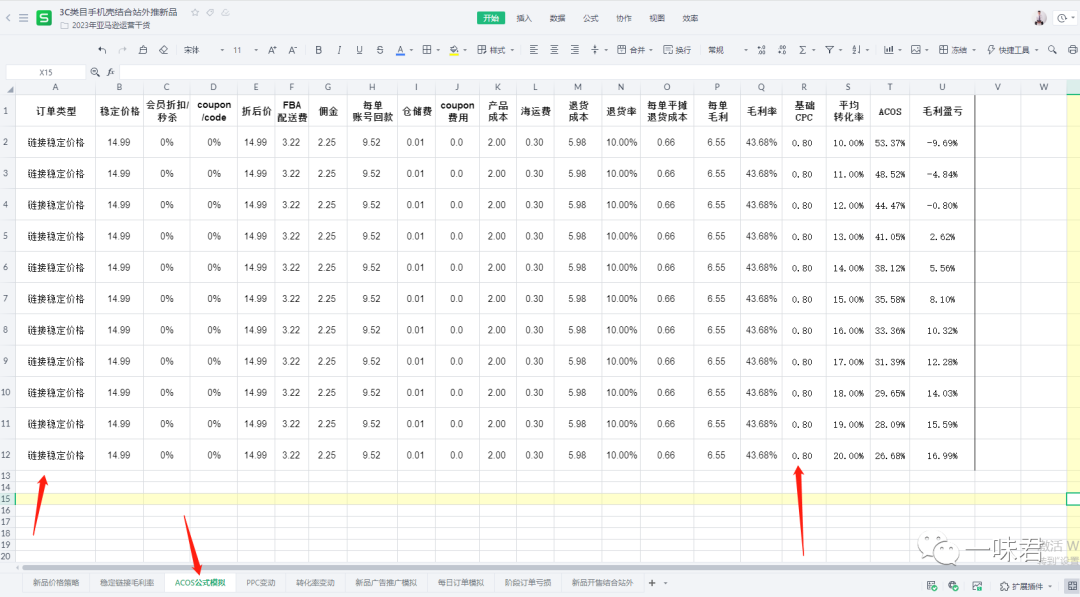The height and width of the screenshot is (597, 1080).
Task: Toggle italic formatting
Action: (339, 50)
